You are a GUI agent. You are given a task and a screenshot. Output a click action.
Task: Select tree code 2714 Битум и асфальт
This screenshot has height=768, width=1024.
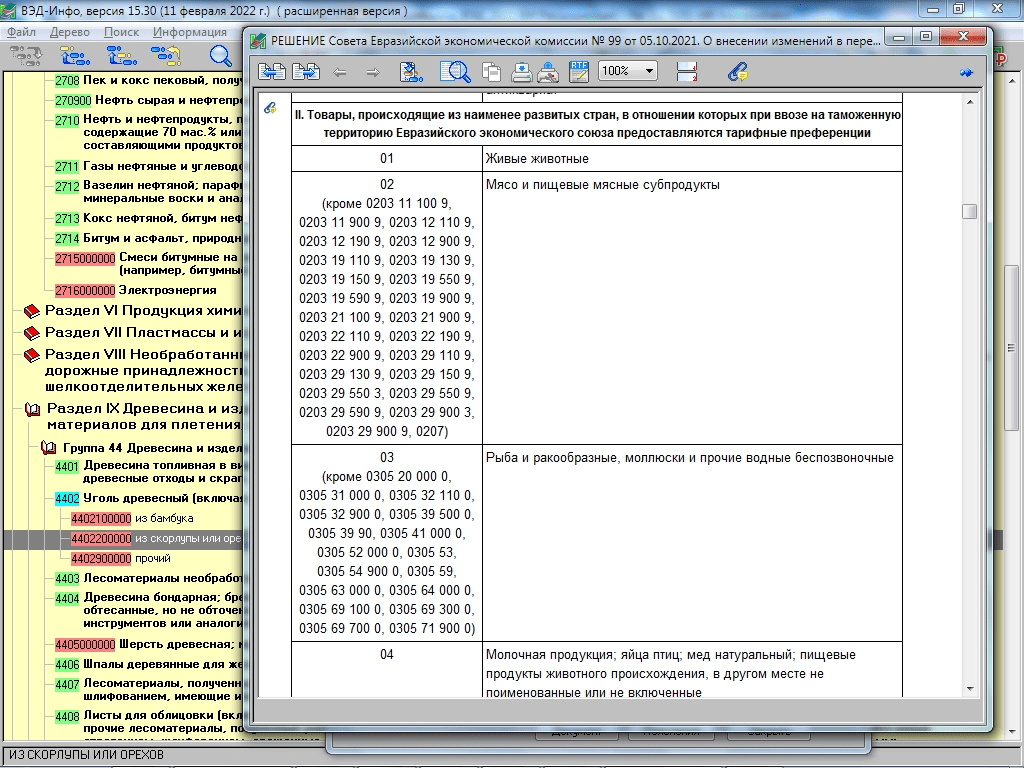click(x=67, y=238)
